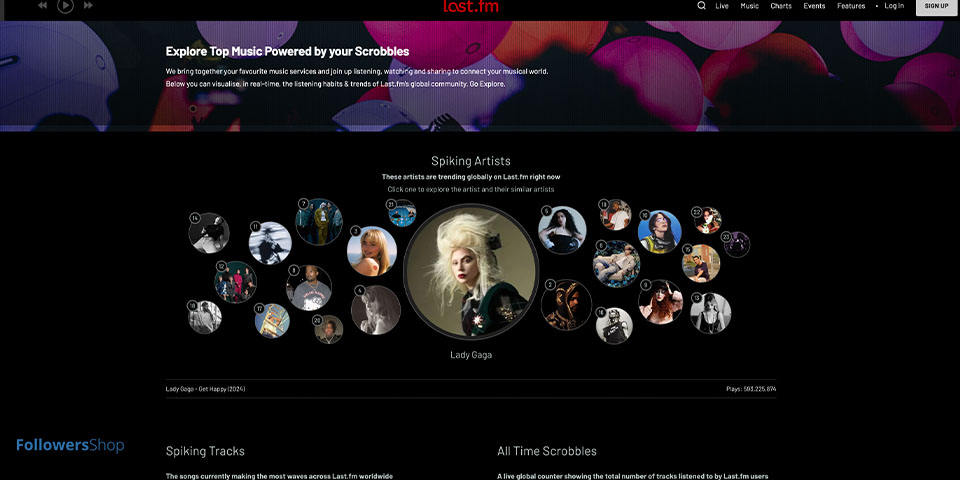Select artist bubble ranked number 17
The width and height of the screenshot is (960, 480).
tap(272, 321)
